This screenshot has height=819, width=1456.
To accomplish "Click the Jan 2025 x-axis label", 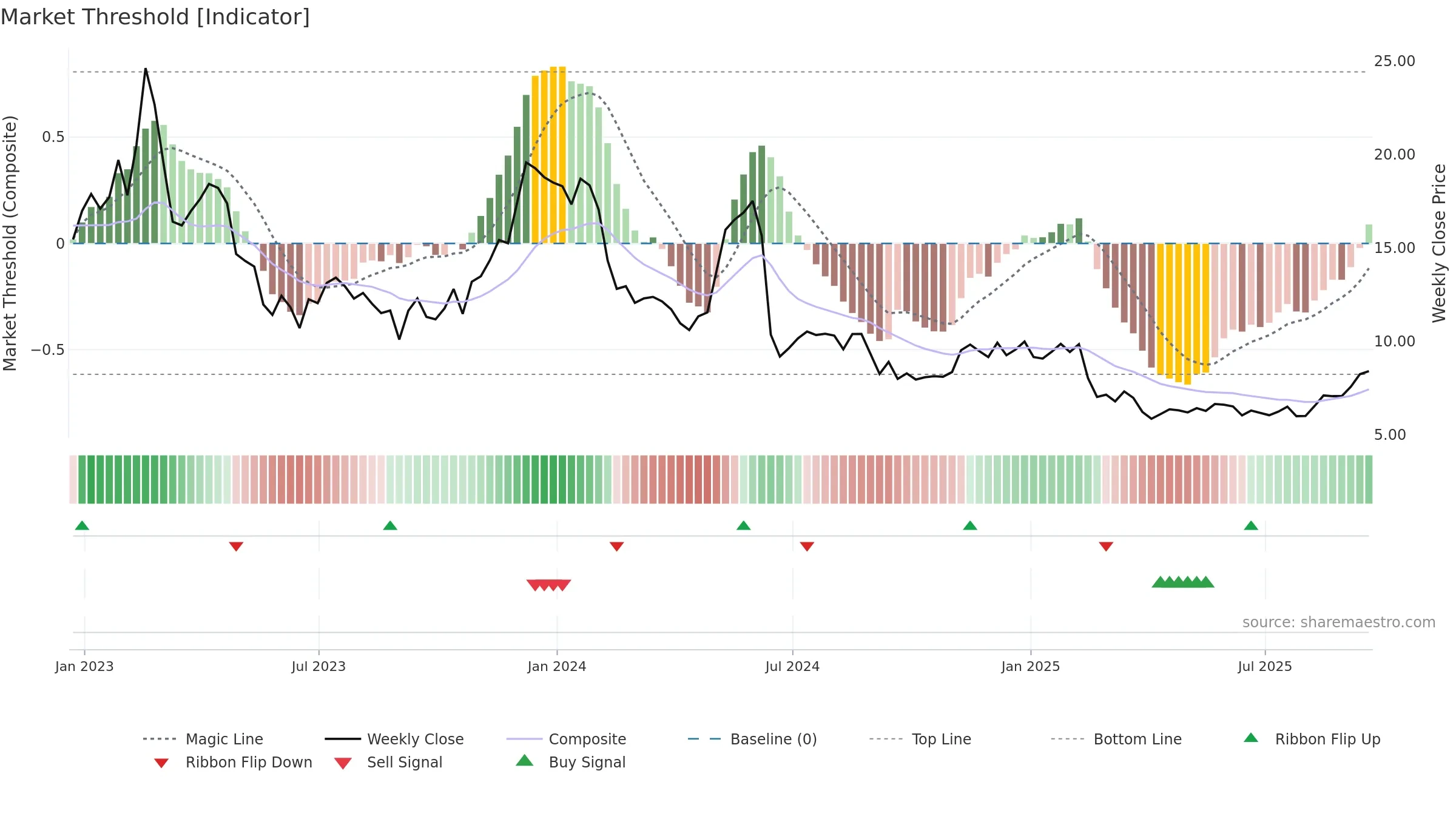I will point(1031,666).
